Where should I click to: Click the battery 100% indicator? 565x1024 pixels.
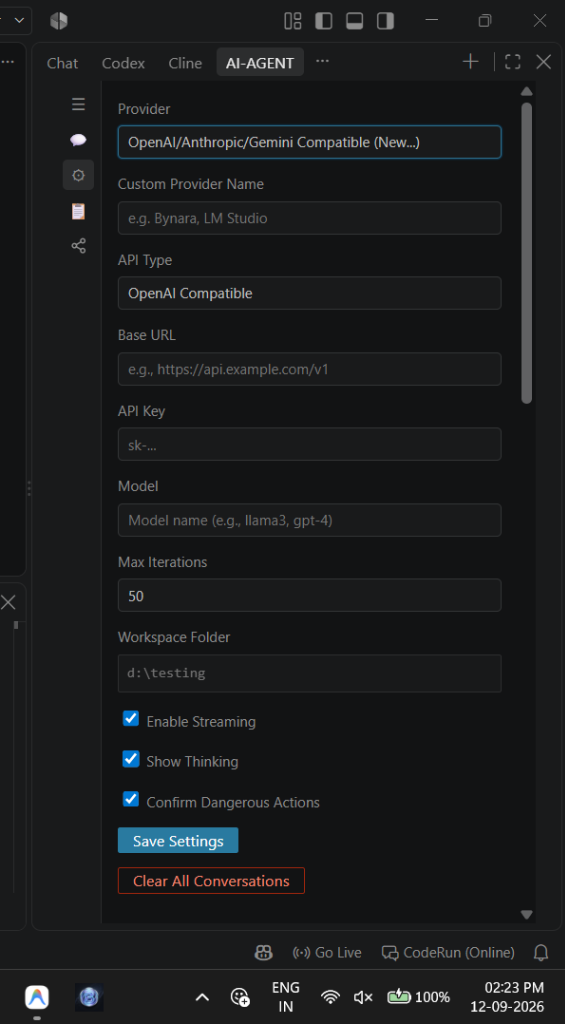point(419,997)
